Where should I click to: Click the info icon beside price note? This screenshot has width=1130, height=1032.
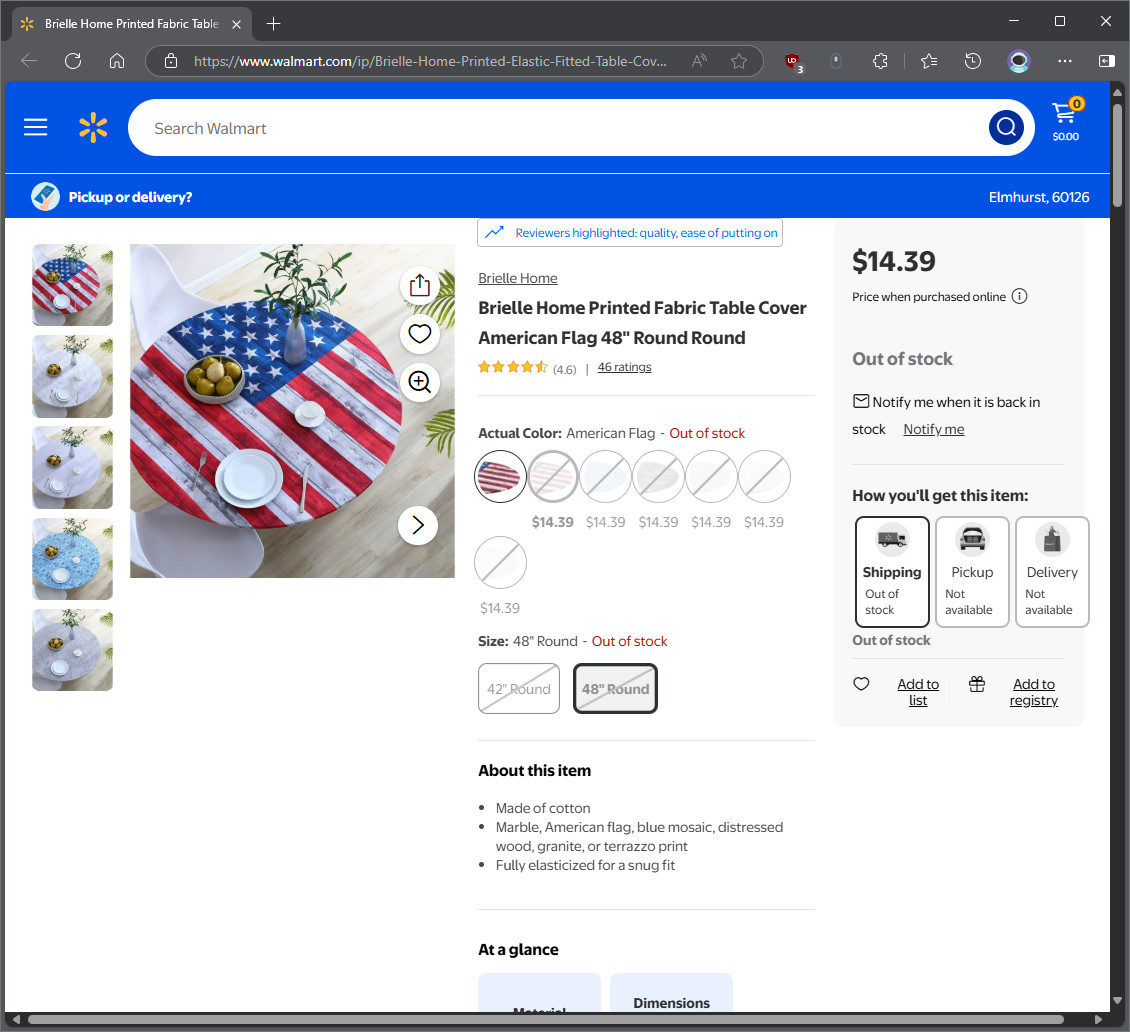tap(1019, 296)
